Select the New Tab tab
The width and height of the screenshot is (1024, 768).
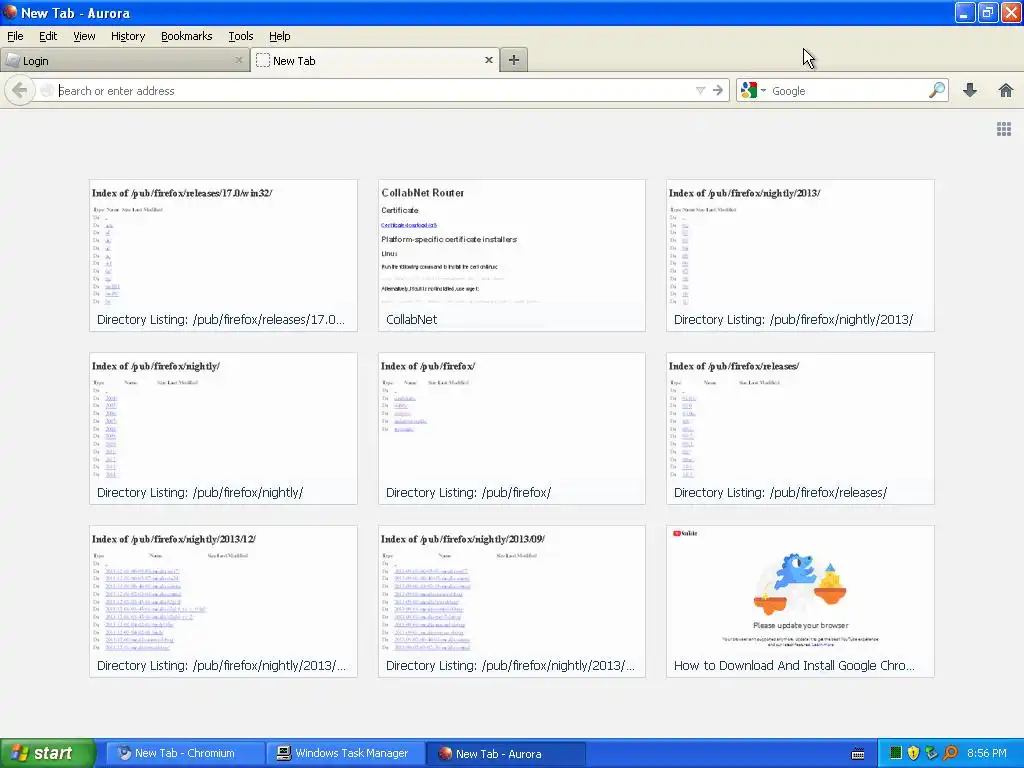pos(375,60)
